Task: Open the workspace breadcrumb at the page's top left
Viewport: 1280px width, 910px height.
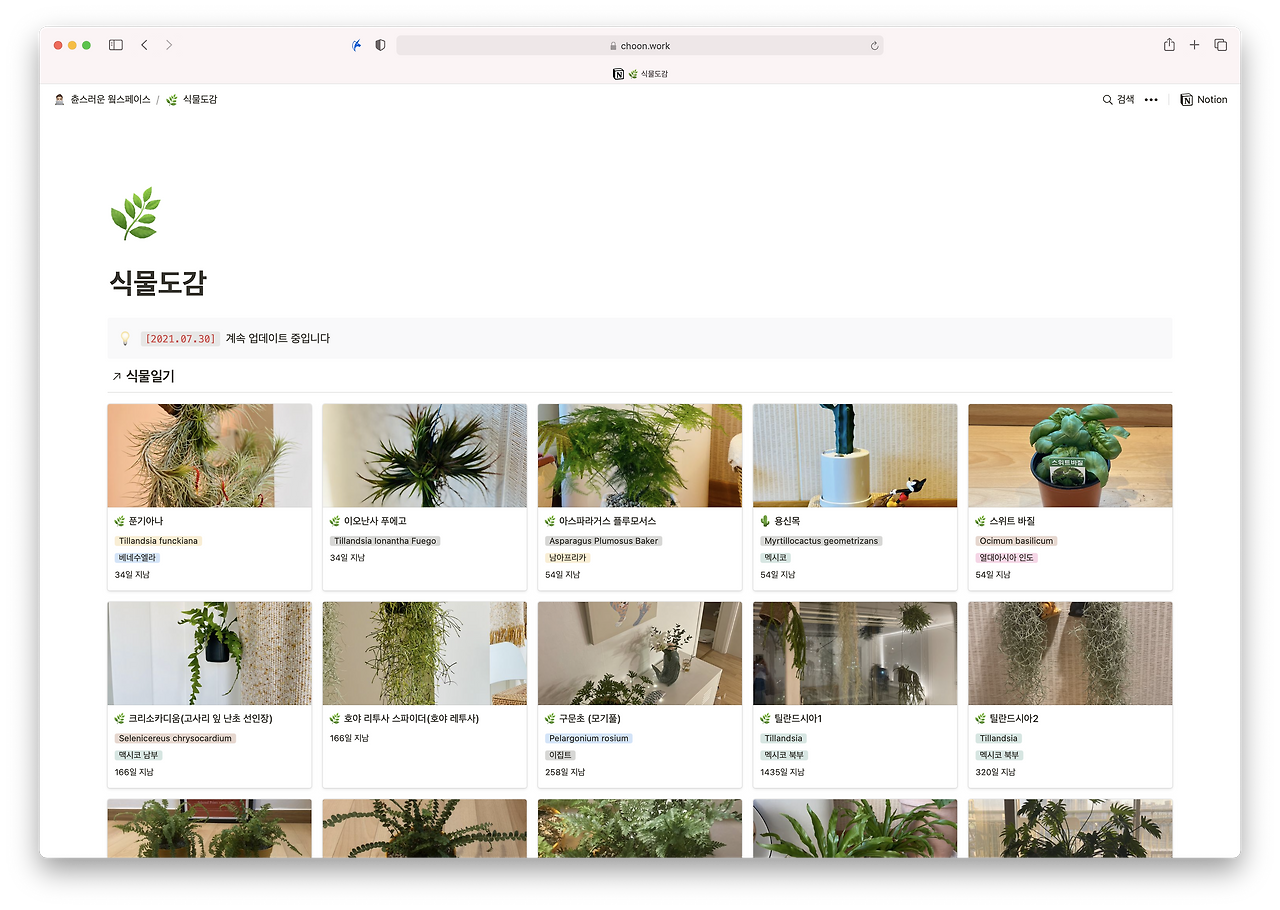Action: pyautogui.click(x=102, y=100)
